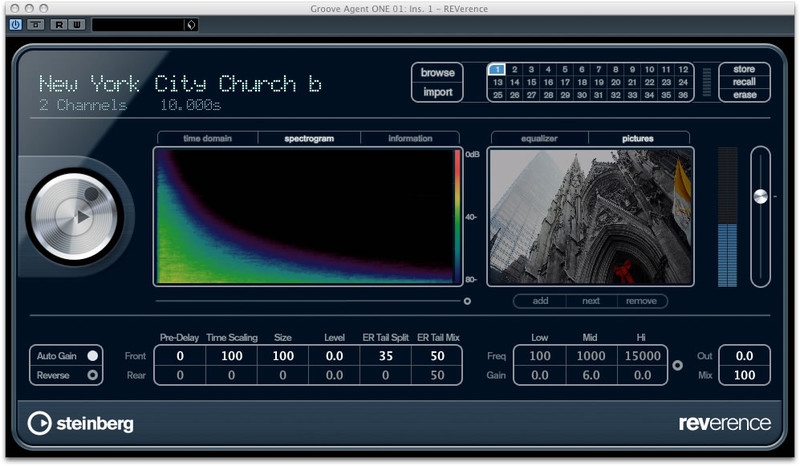Click the Mix value 100
The image size is (800, 466).
click(x=744, y=375)
